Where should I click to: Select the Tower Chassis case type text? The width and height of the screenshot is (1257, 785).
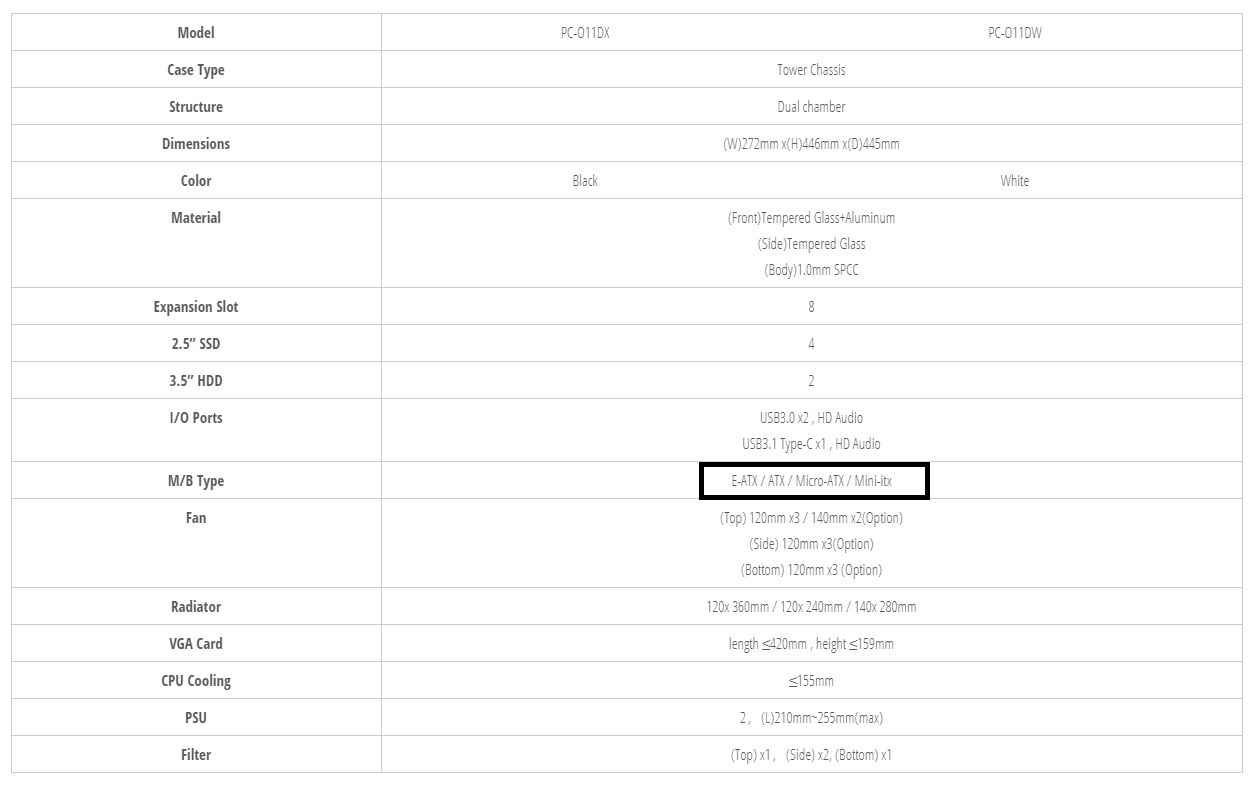pyautogui.click(x=811, y=70)
